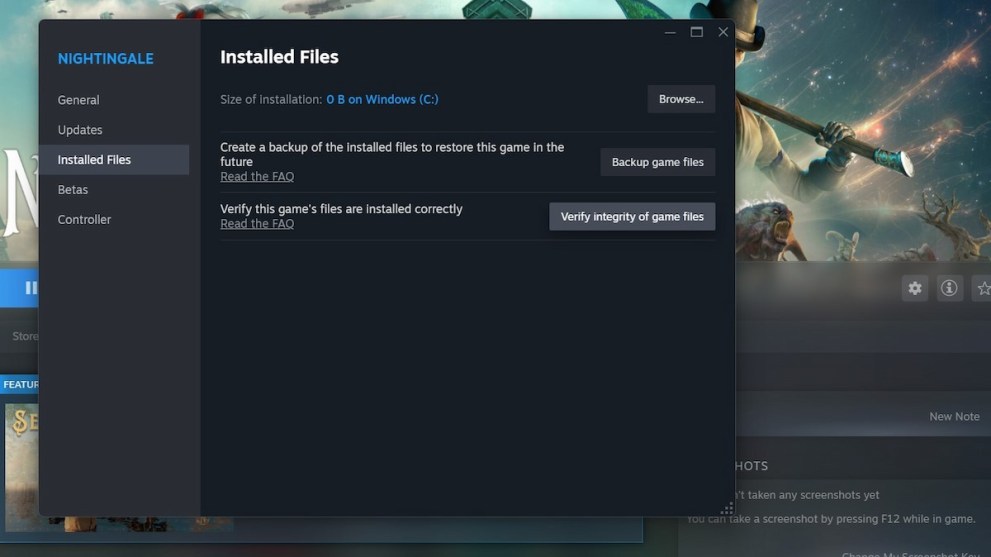The height and width of the screenshot is (557, 991).
Task: Click Backup game files button
Action: [x=657, y=162]
